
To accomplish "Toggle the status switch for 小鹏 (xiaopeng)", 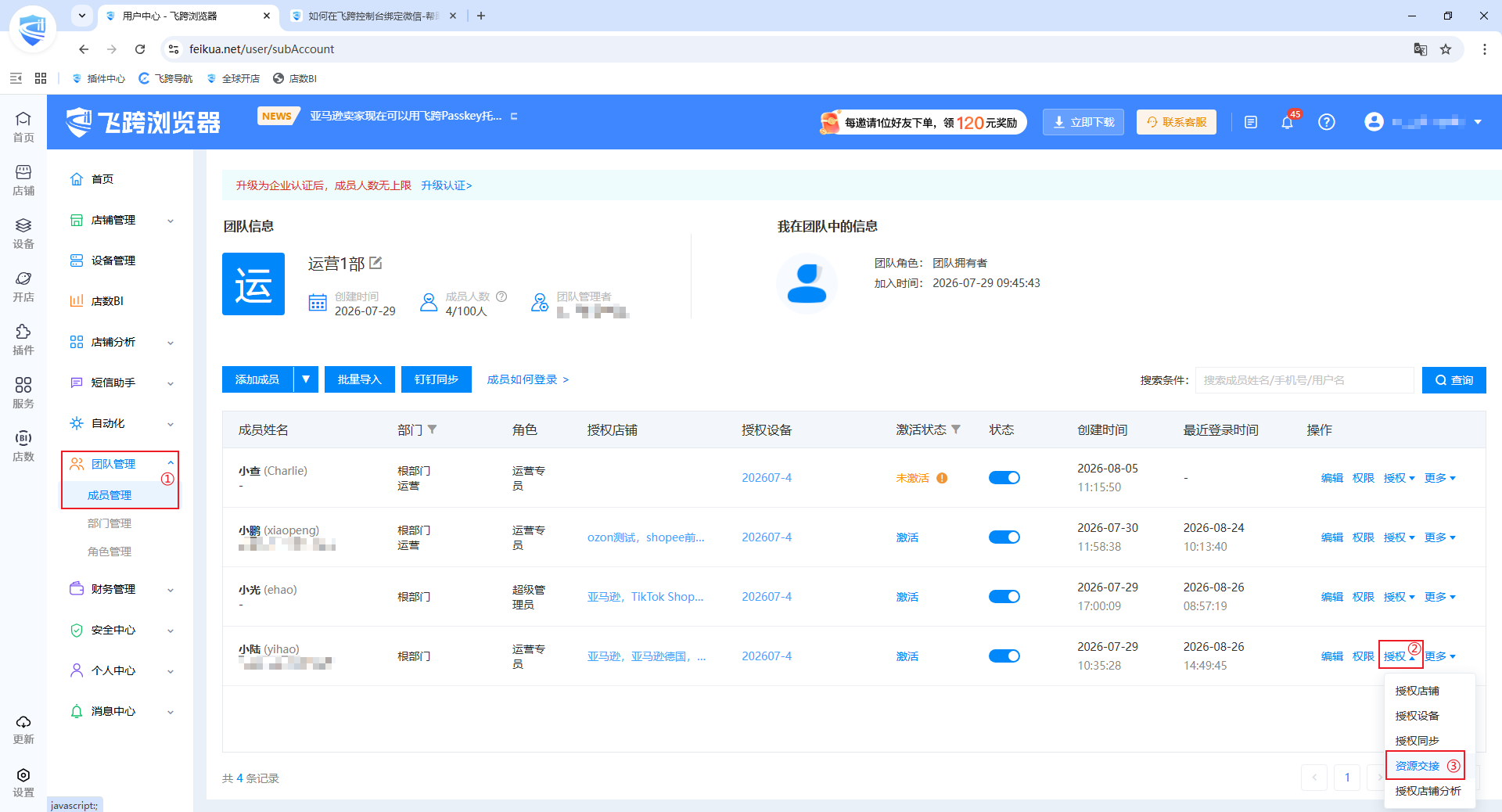I will 1004,537.
